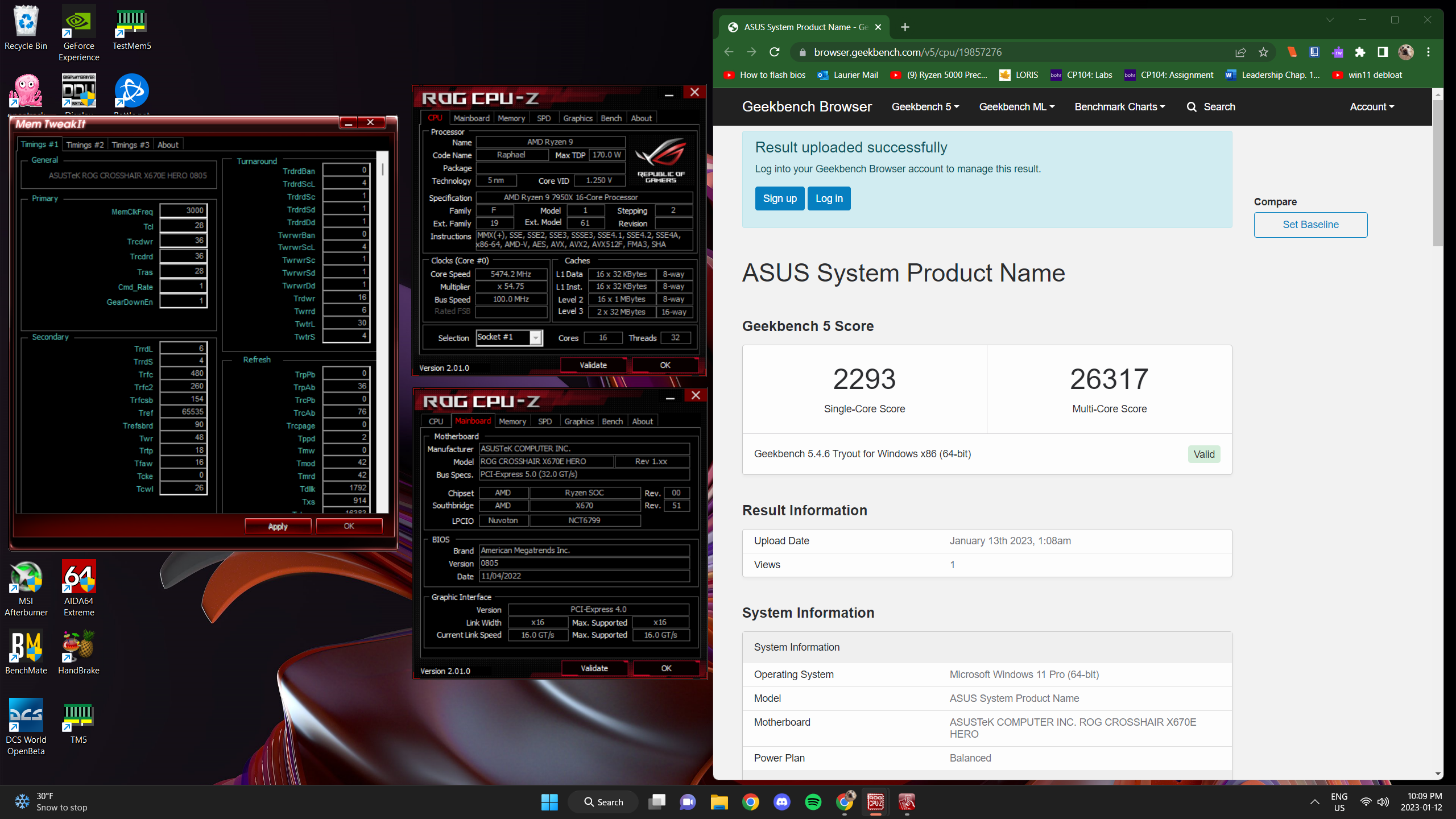Click the Mem TweakIt panel scrollbar
The width and height of the screenshot is (1456, 819).
click(x=383, y=169)
